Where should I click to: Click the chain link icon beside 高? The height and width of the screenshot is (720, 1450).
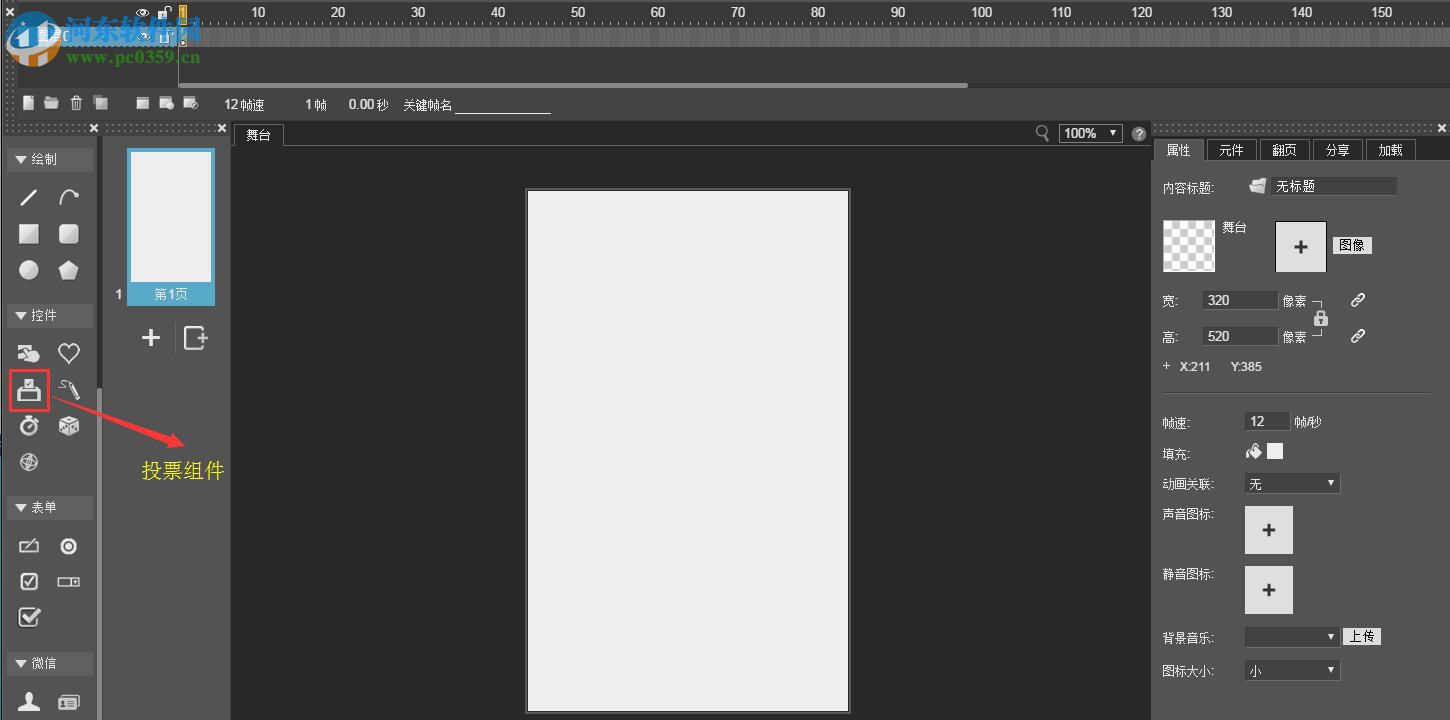click(x=1357, y=336)
